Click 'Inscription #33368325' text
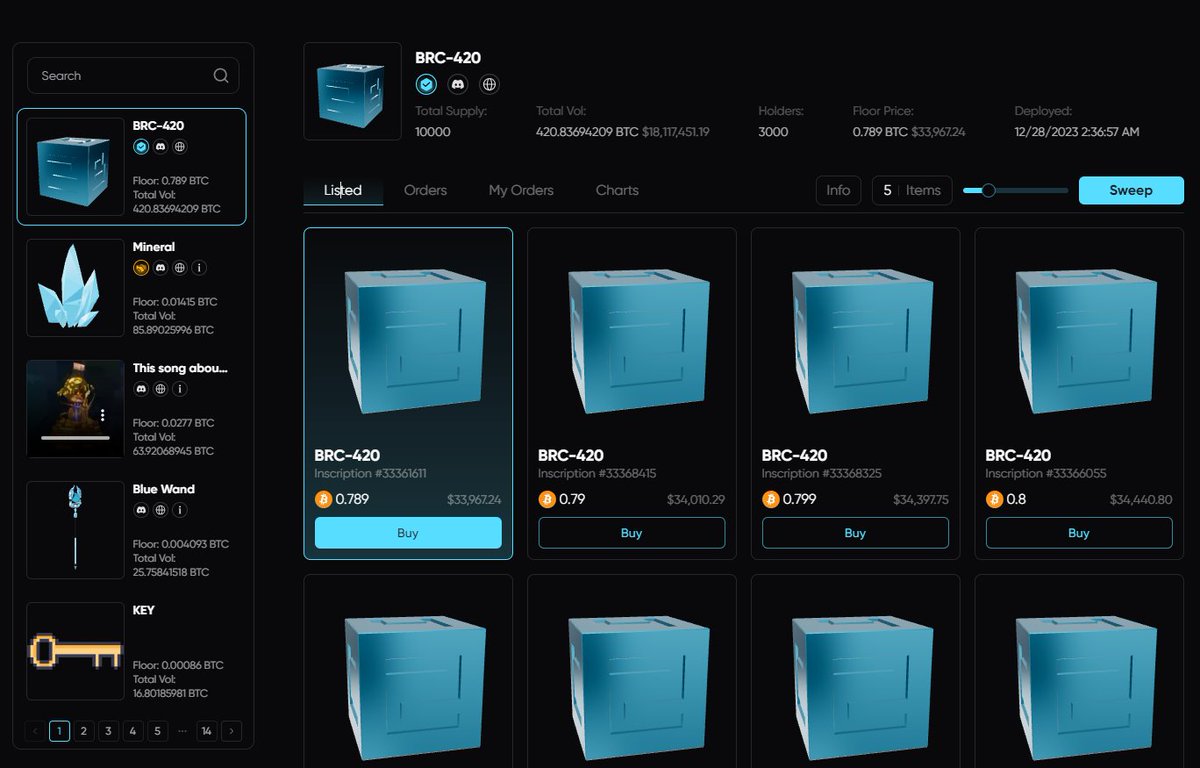Image resolution: width=1200 pixels, height=768 pixels. 821,474
